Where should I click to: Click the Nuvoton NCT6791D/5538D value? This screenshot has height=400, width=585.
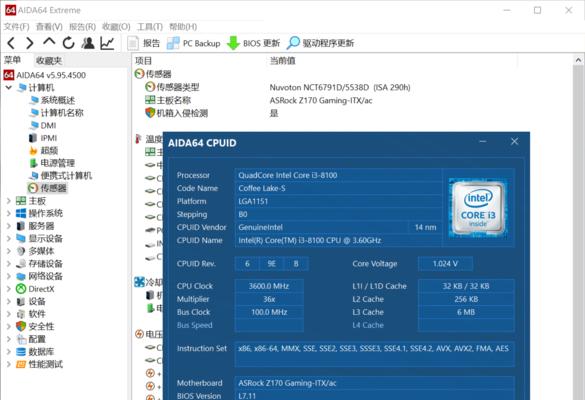[340, 87]
